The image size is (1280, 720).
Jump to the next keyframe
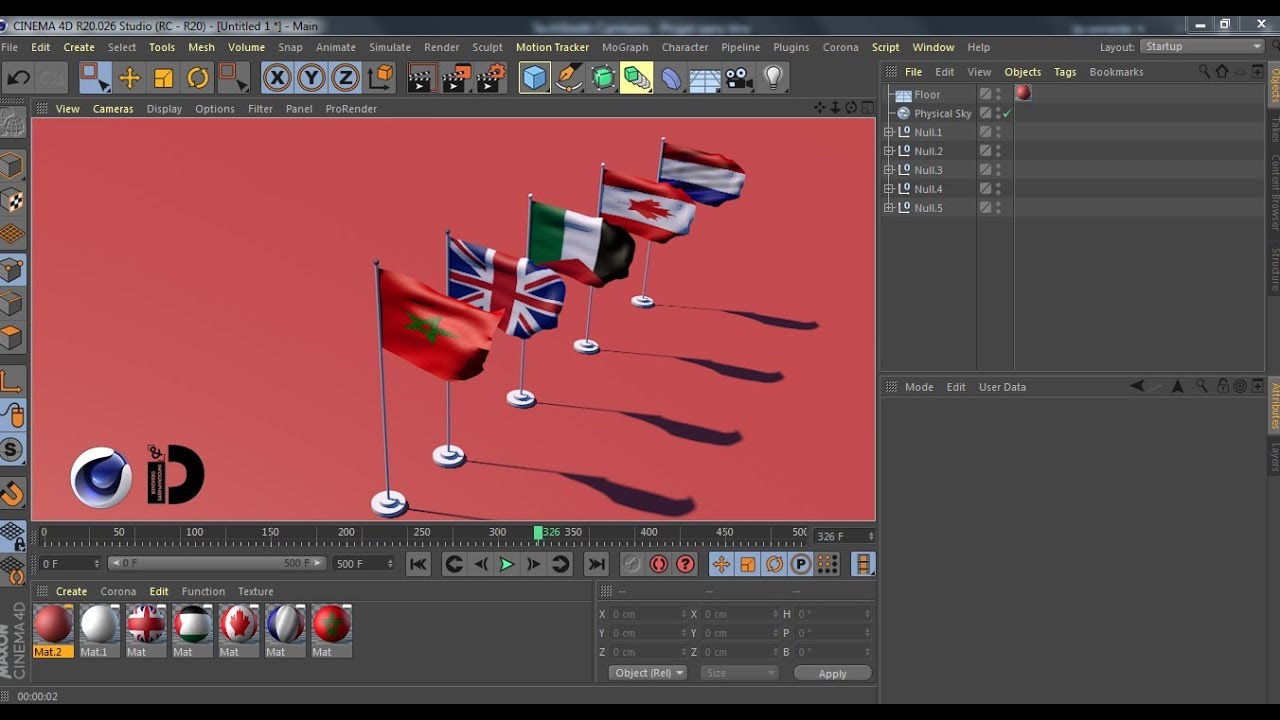click(x=560, y=564)
